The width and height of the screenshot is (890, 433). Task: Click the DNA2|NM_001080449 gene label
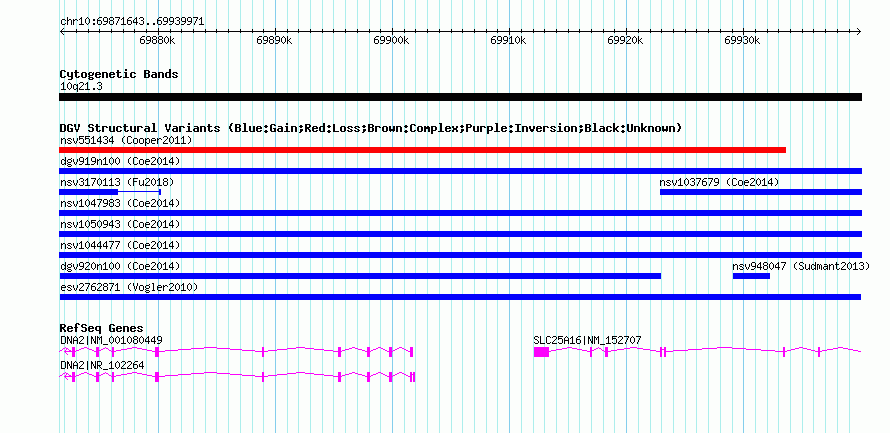[x=111, y=340]
